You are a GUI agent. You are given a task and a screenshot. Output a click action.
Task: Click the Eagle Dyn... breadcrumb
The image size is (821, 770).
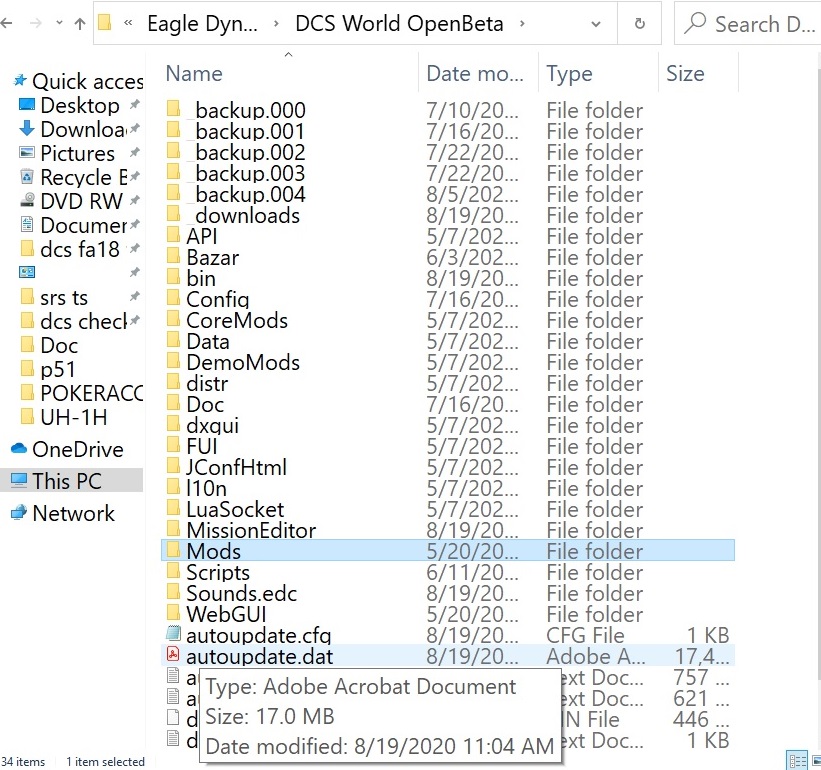pyautogui.click(x=203, y=24)
